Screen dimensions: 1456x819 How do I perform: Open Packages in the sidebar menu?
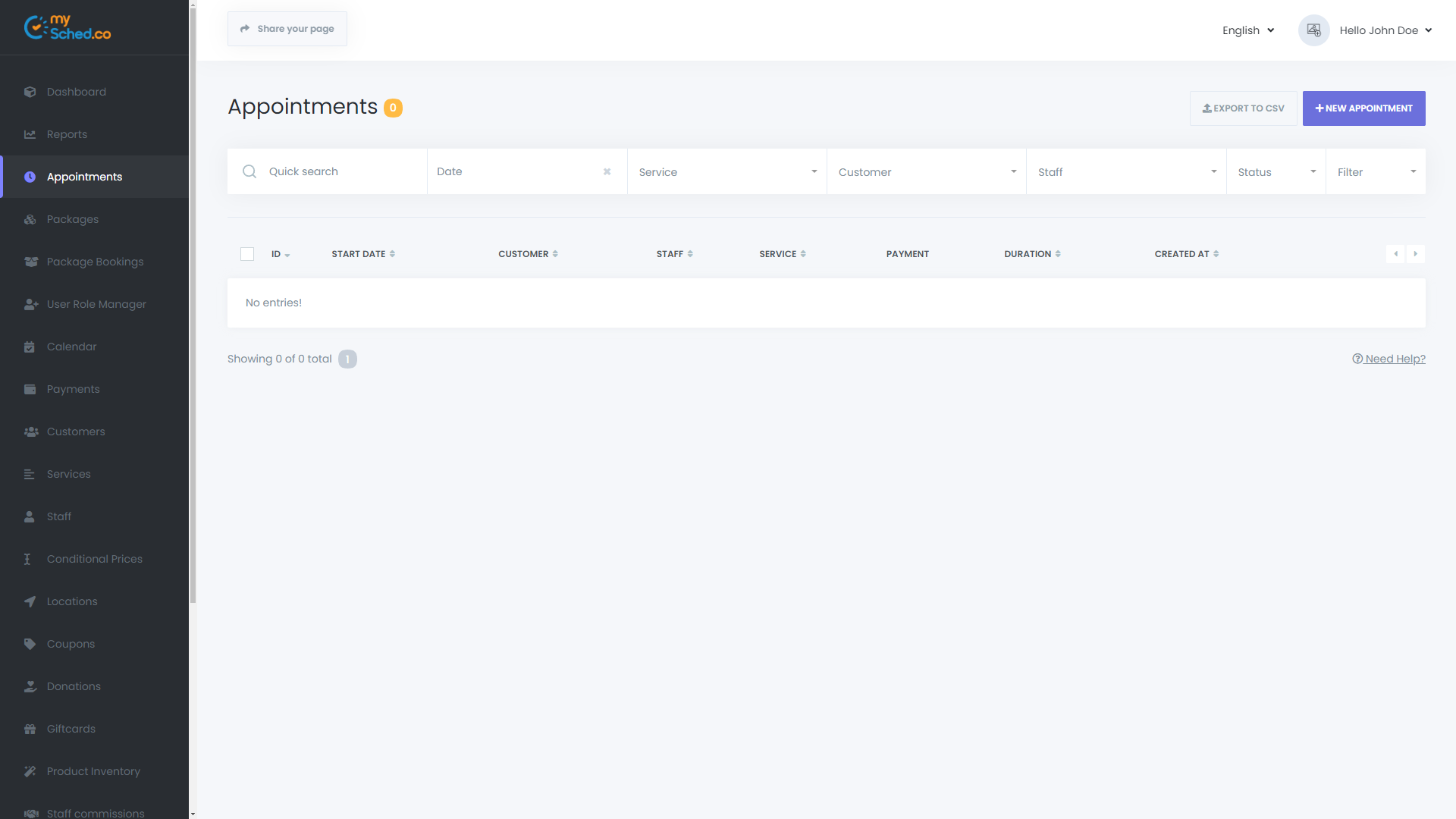point(73,219)
